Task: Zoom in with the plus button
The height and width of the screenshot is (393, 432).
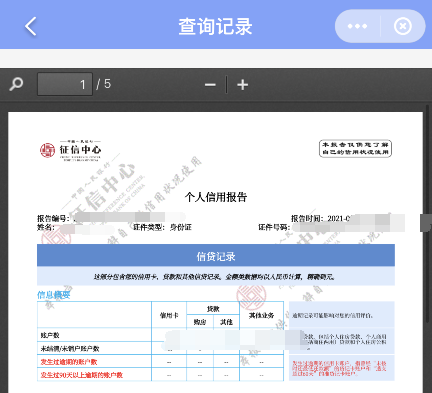Action: click(243, 85)
